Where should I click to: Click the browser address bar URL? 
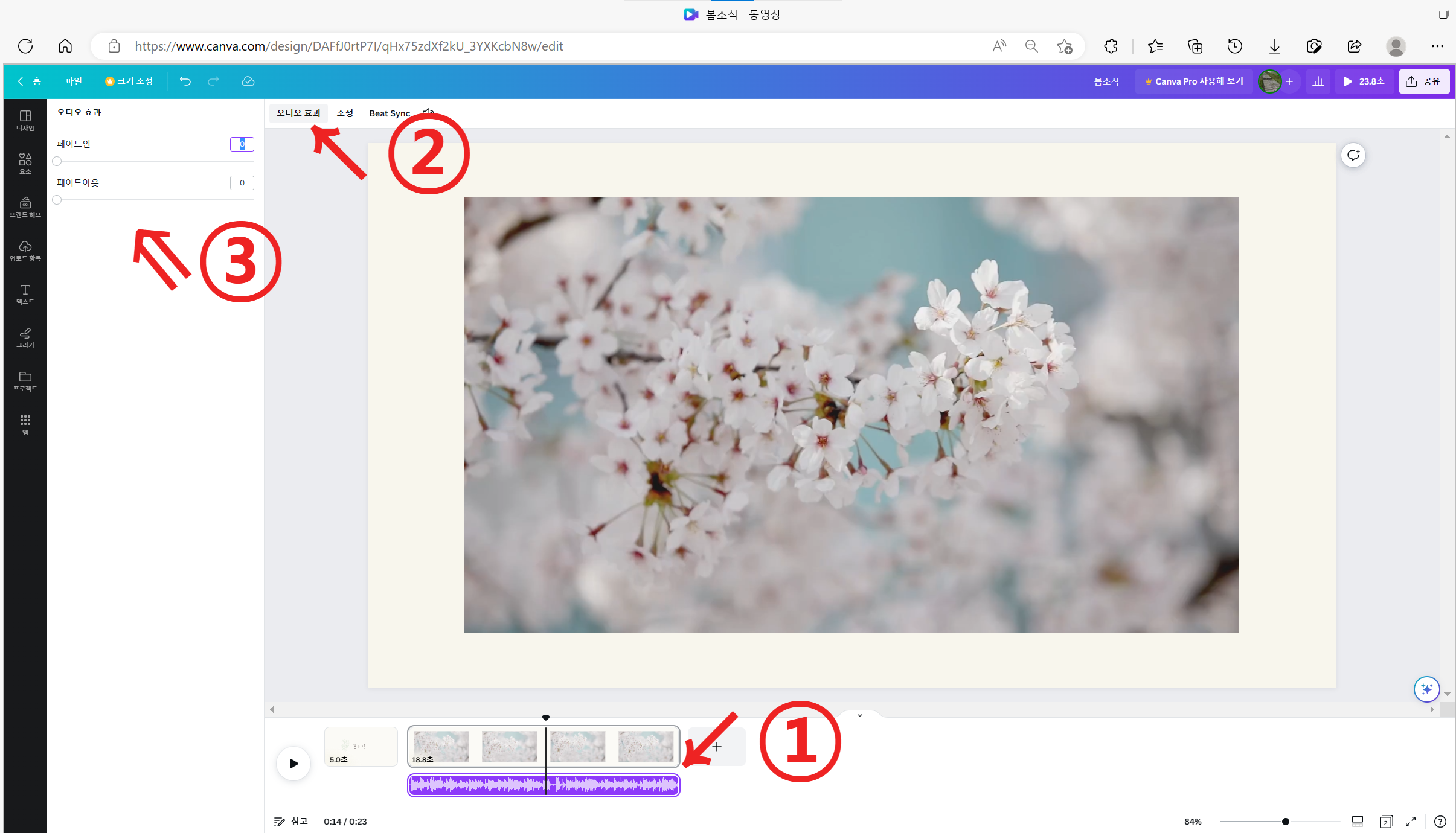[x=348, y=46]
